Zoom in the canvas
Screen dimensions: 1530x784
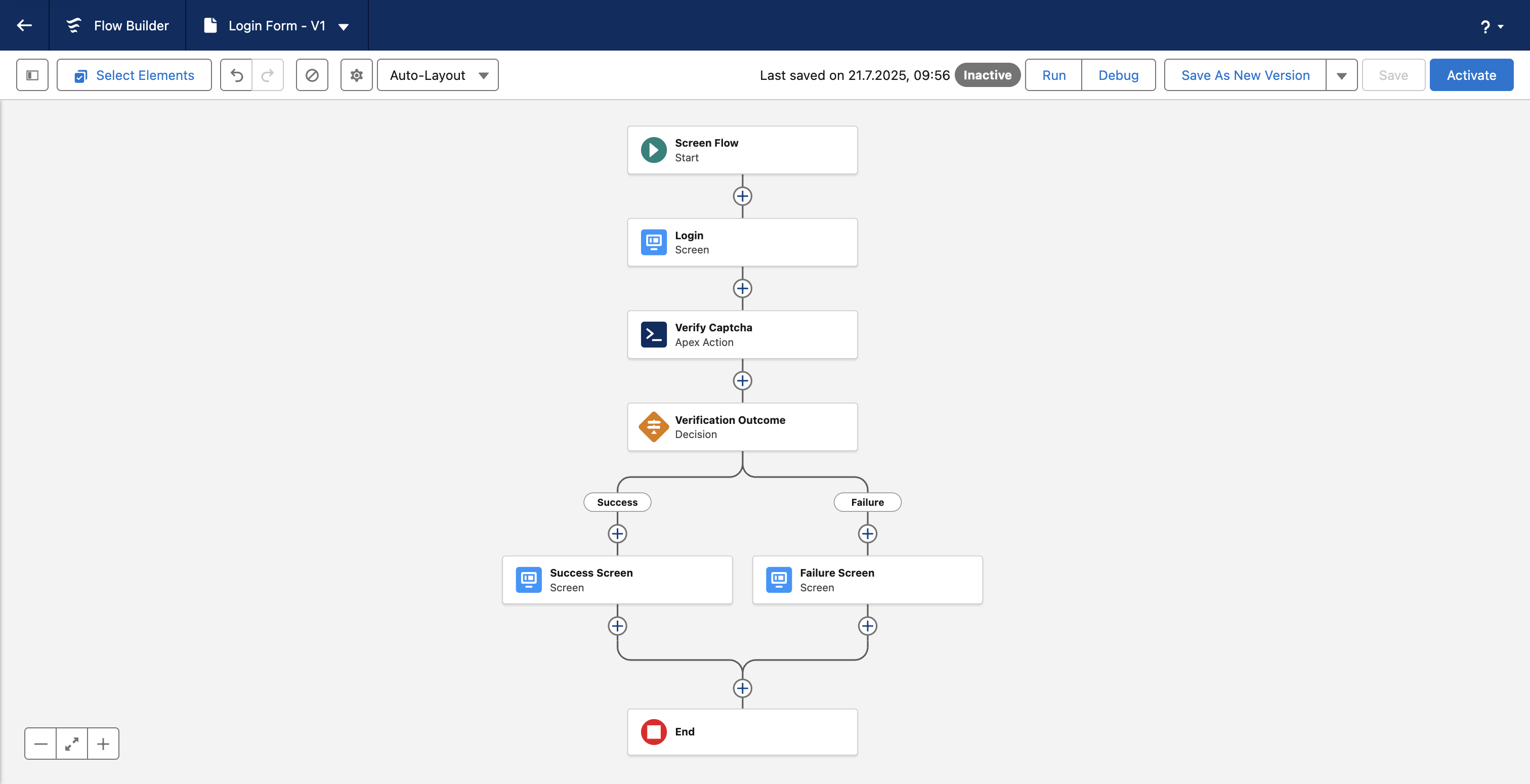[103, 744]
